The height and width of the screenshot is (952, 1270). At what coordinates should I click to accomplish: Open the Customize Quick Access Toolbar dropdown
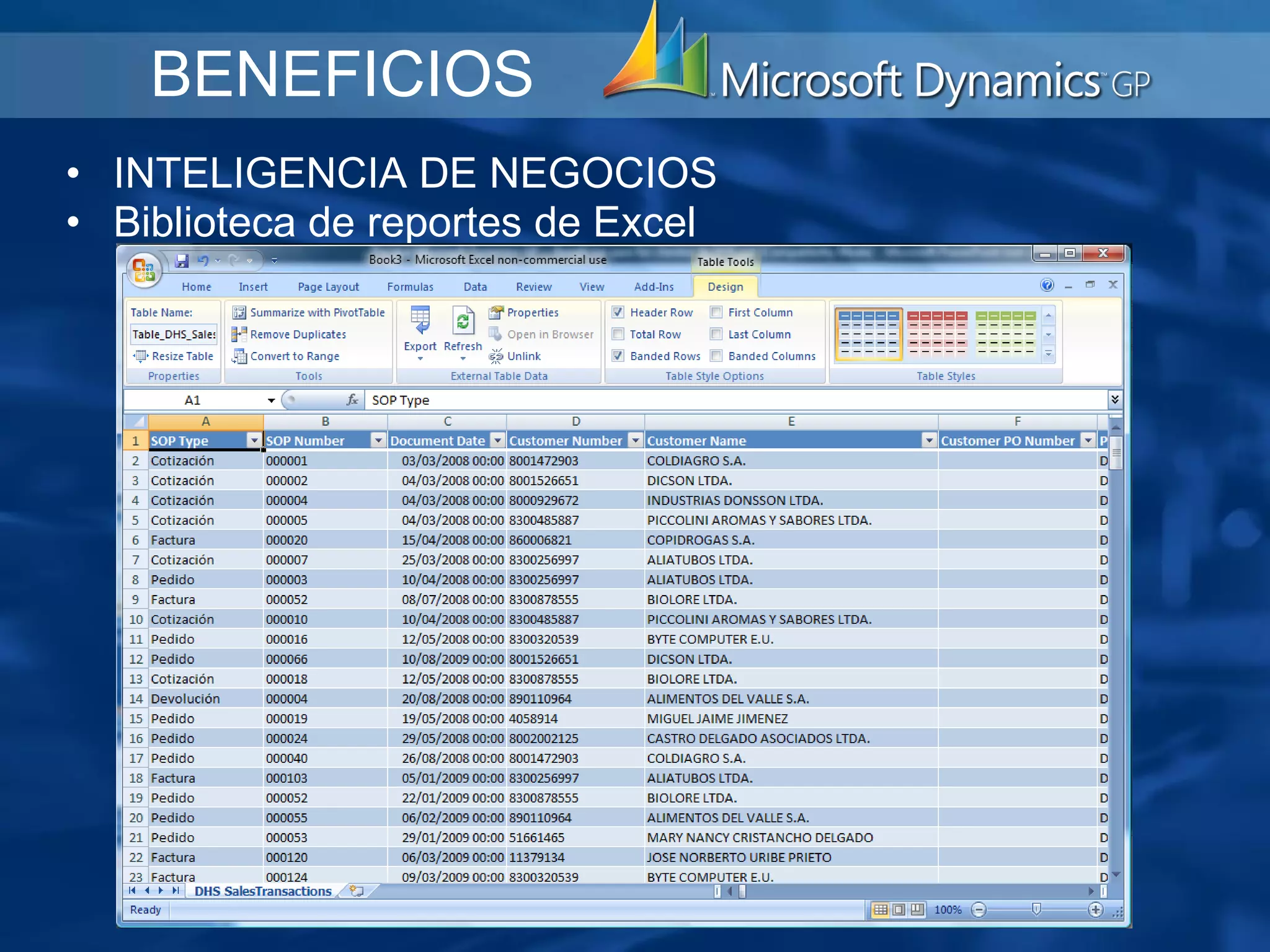pyautogui.click(x=274, y=261)
